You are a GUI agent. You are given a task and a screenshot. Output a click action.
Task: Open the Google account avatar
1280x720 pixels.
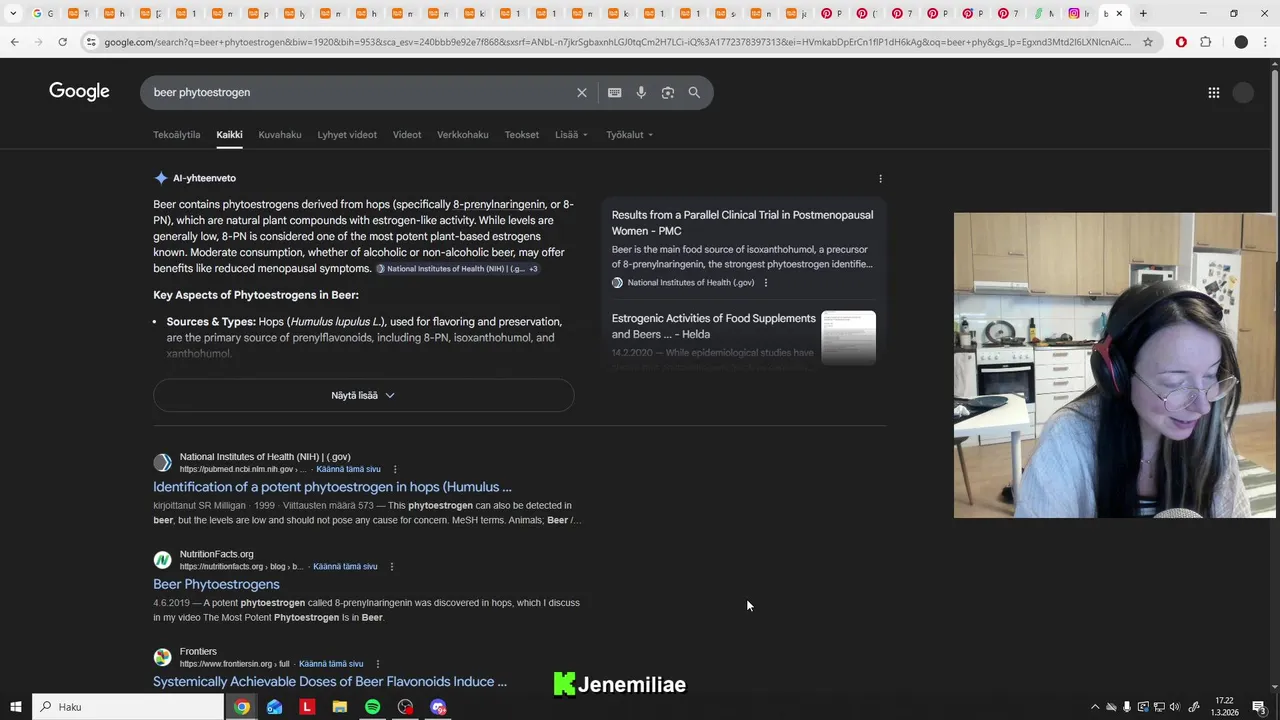1243,93
